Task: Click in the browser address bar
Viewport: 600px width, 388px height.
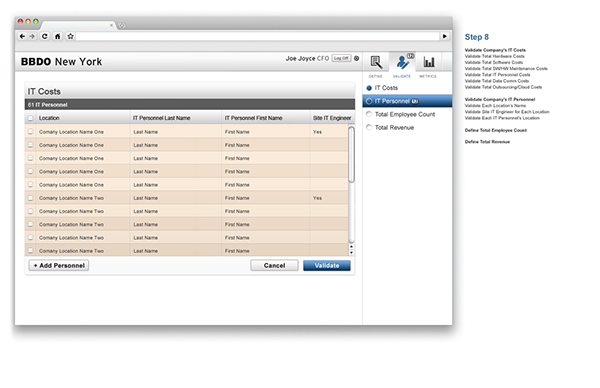Action: click(x=258, y=36)
